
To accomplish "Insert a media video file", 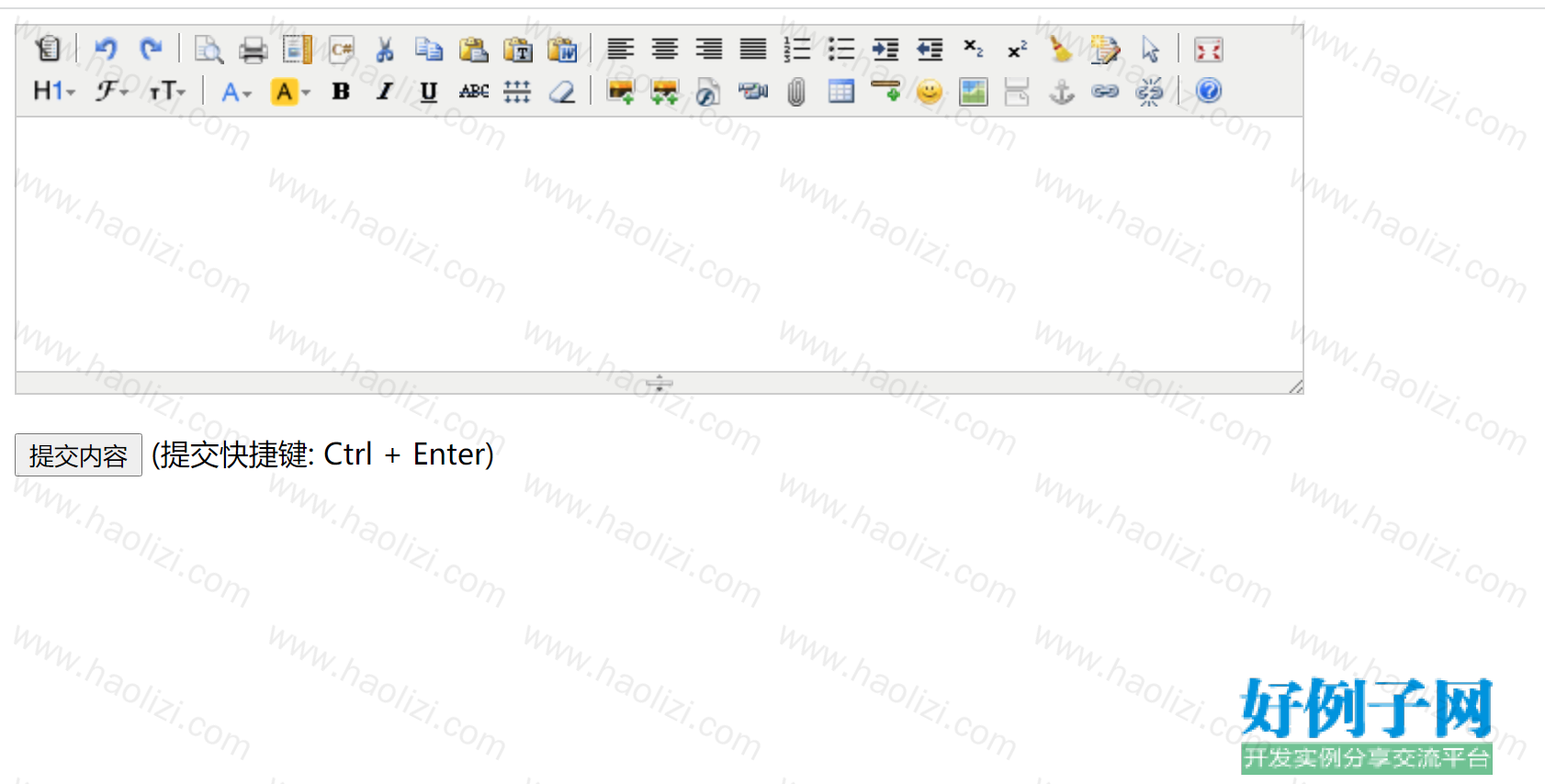I will pos(753,91).
